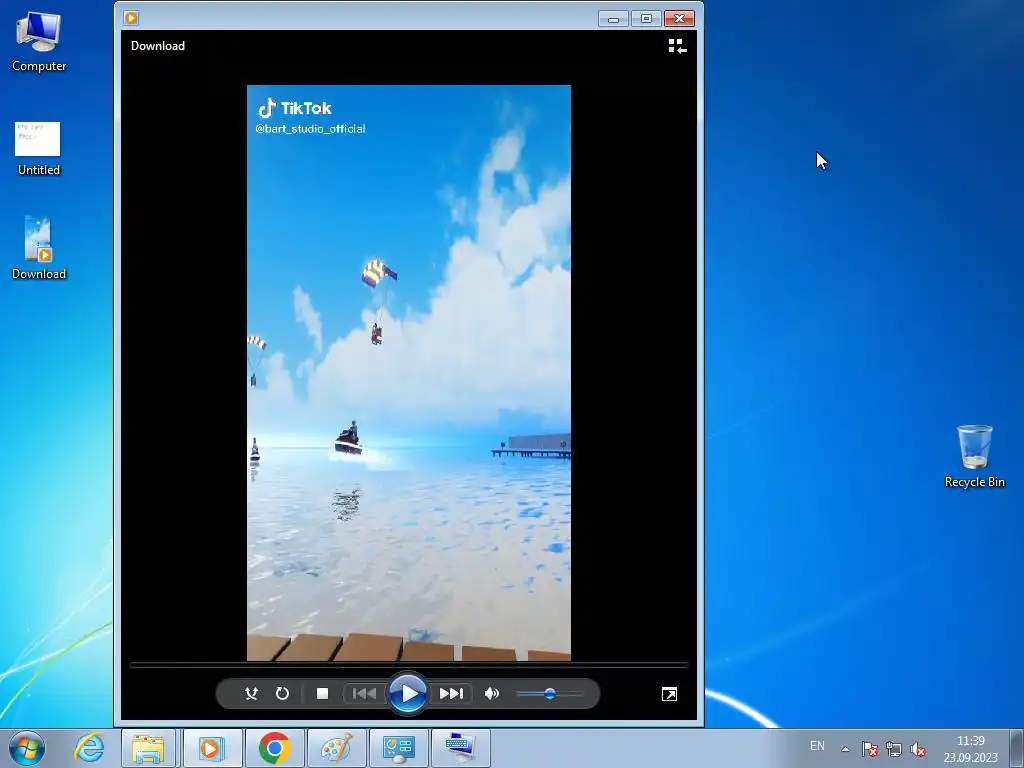1024x768 pixels.
Task: Toggle repeat in Windows Media Player
Action: [x=282, y=694]
